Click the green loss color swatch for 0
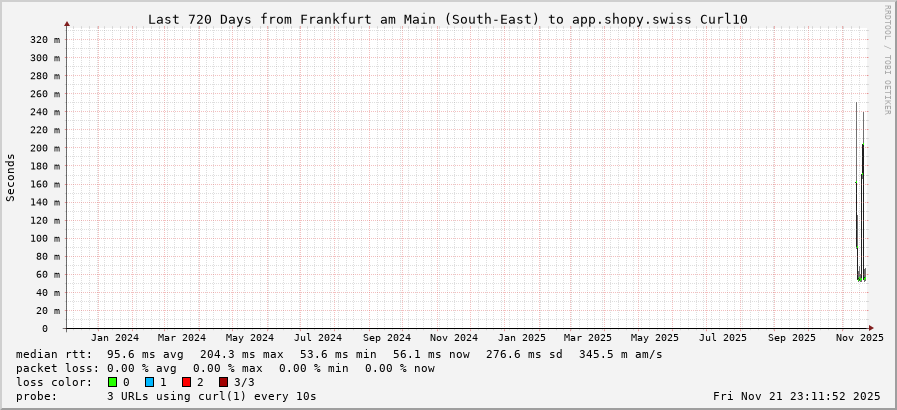This screenshot has width=897, height=410. (x=112, y=382)
